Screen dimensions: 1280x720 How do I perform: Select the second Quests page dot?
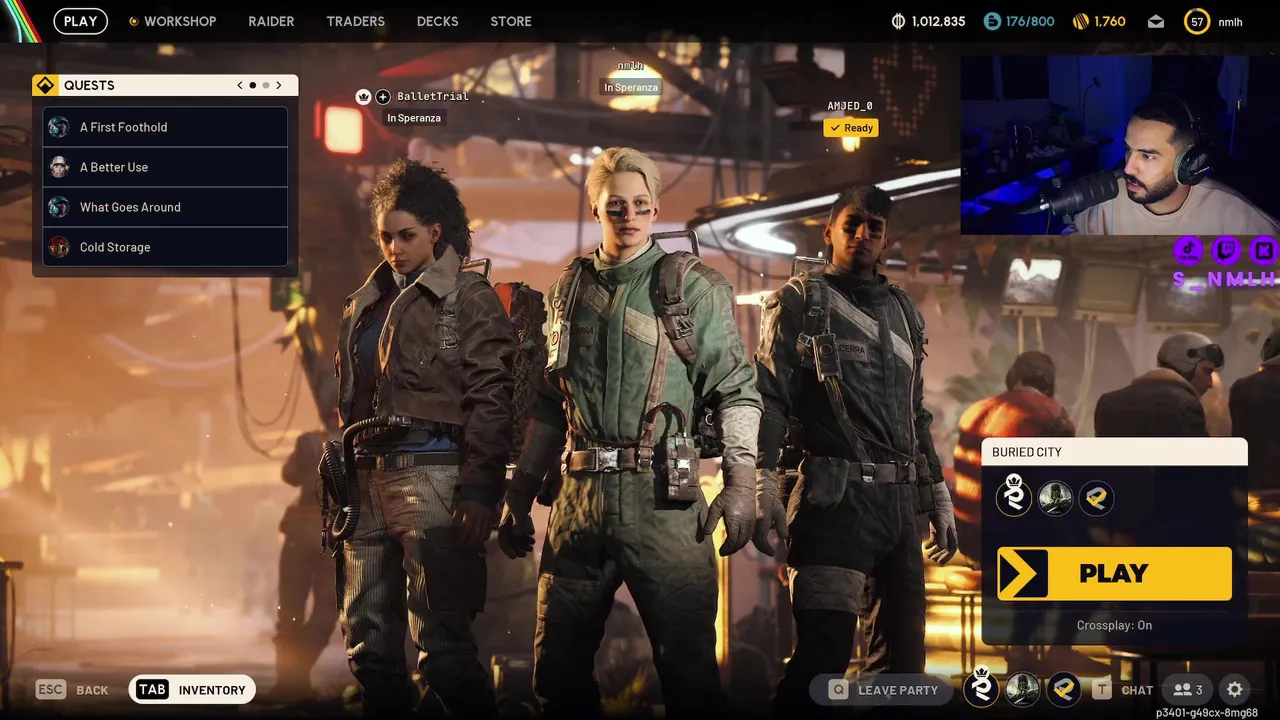coord(266,85)
